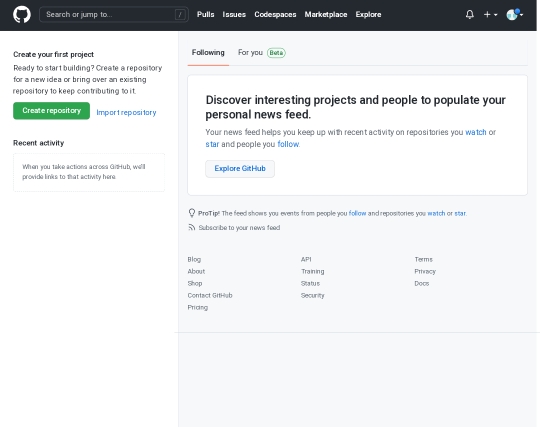This screenshot has height=427, width=540.
Task: Open the About footer link
Action: (196, 271)
